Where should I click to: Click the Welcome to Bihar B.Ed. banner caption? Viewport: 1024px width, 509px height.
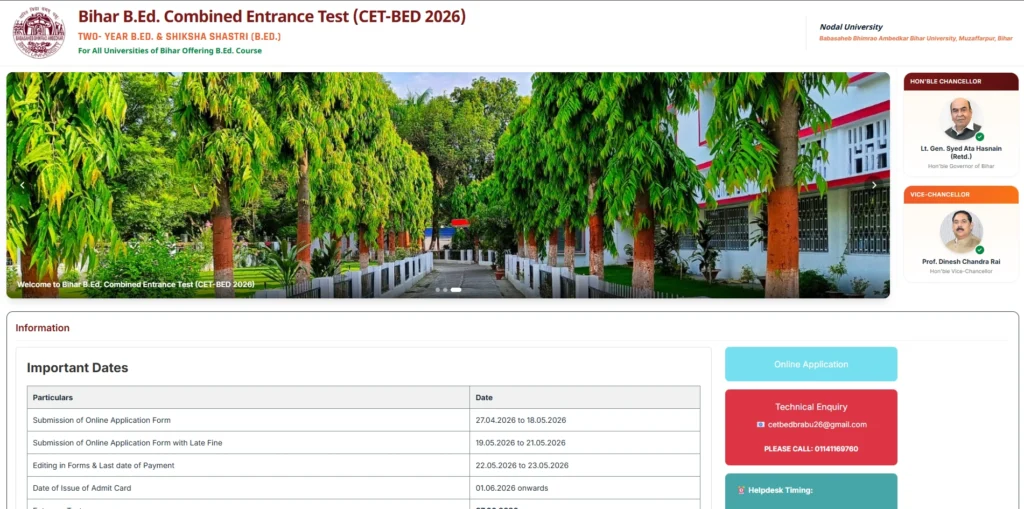136,285
